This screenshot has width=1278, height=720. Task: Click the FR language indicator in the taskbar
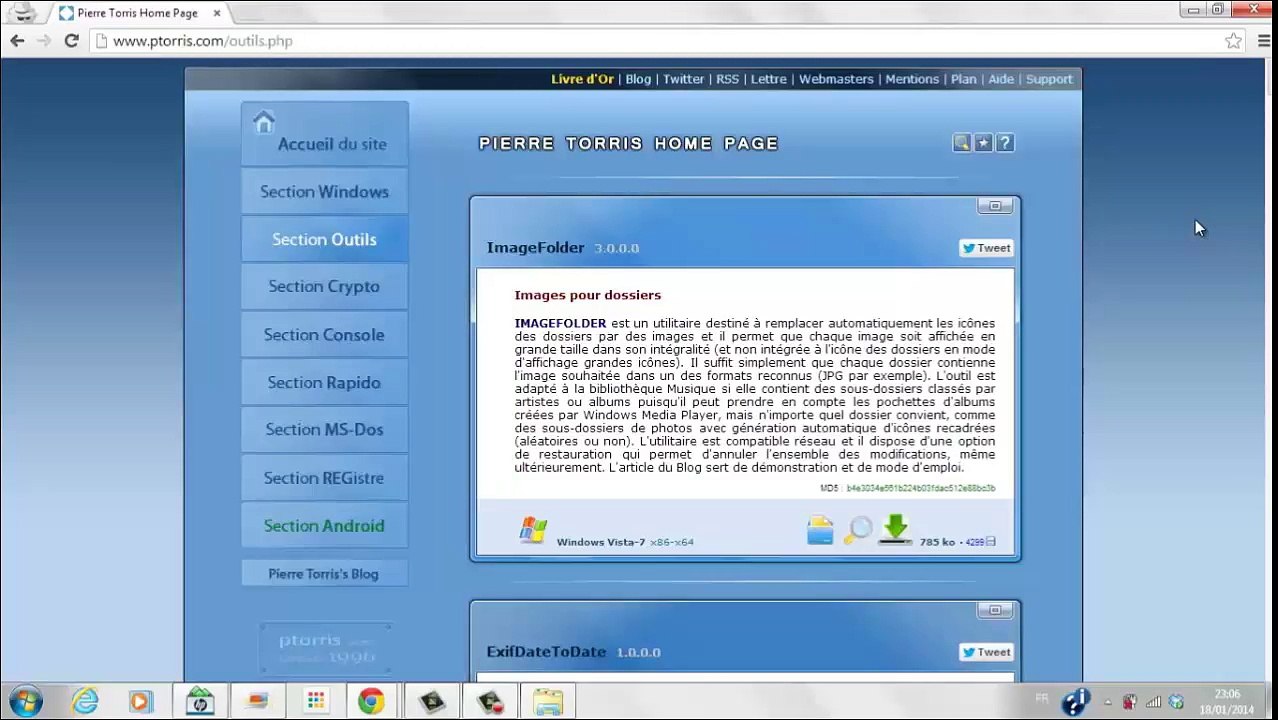pyautogui.click(x=1042, y=697)
